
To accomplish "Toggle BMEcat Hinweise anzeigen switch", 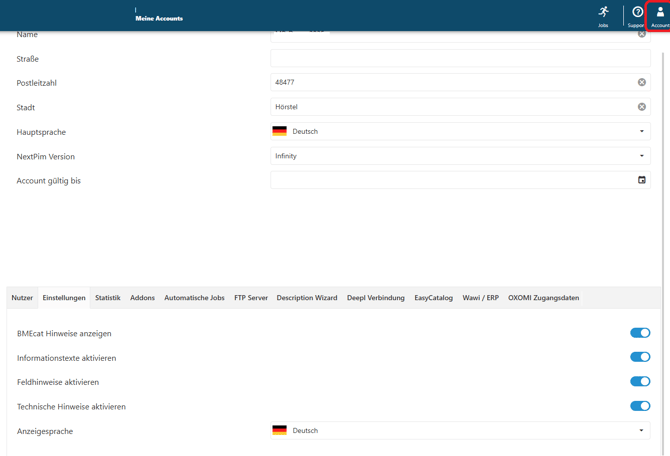I will 640,333.
